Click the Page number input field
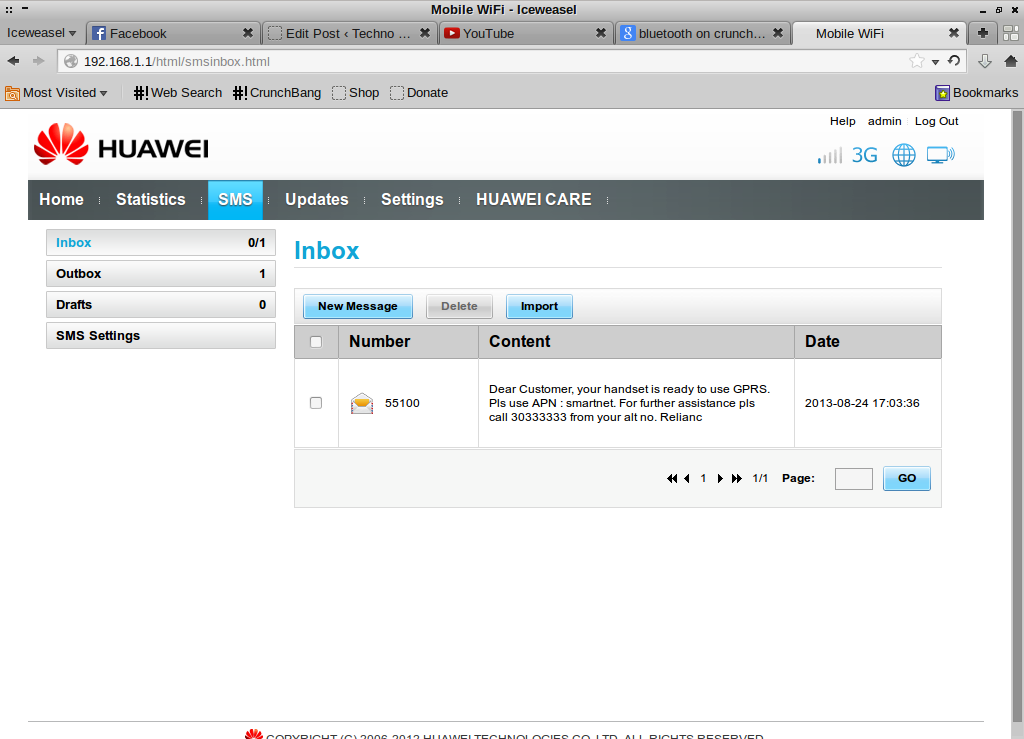The height and width of the screenshot is (739, 1024). 853,479
